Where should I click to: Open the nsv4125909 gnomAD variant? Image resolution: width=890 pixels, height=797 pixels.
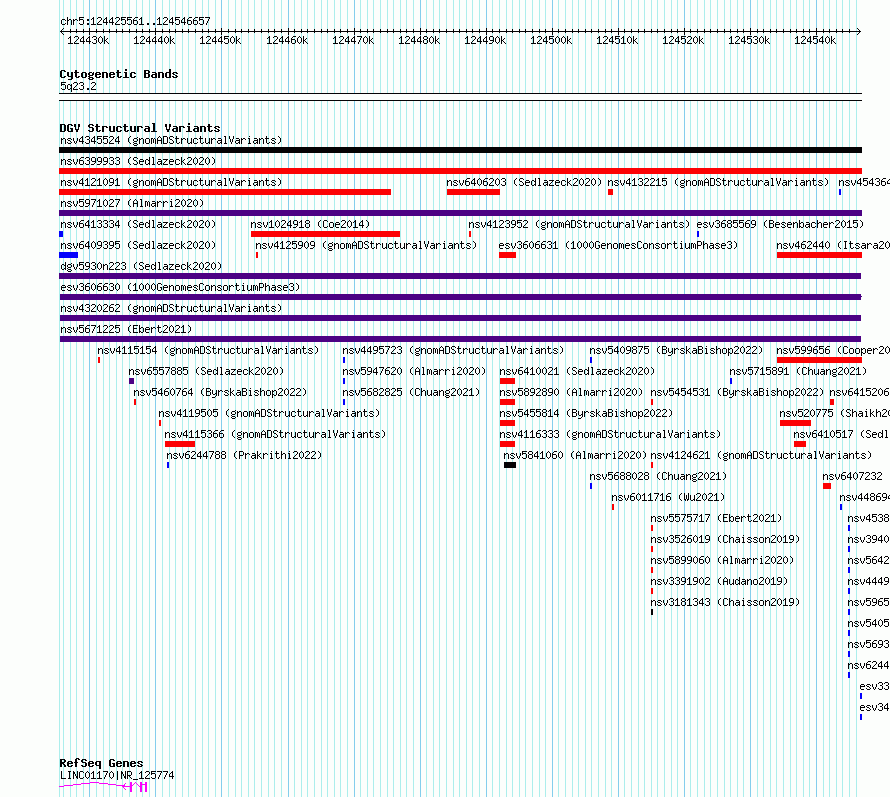(366, 245)
